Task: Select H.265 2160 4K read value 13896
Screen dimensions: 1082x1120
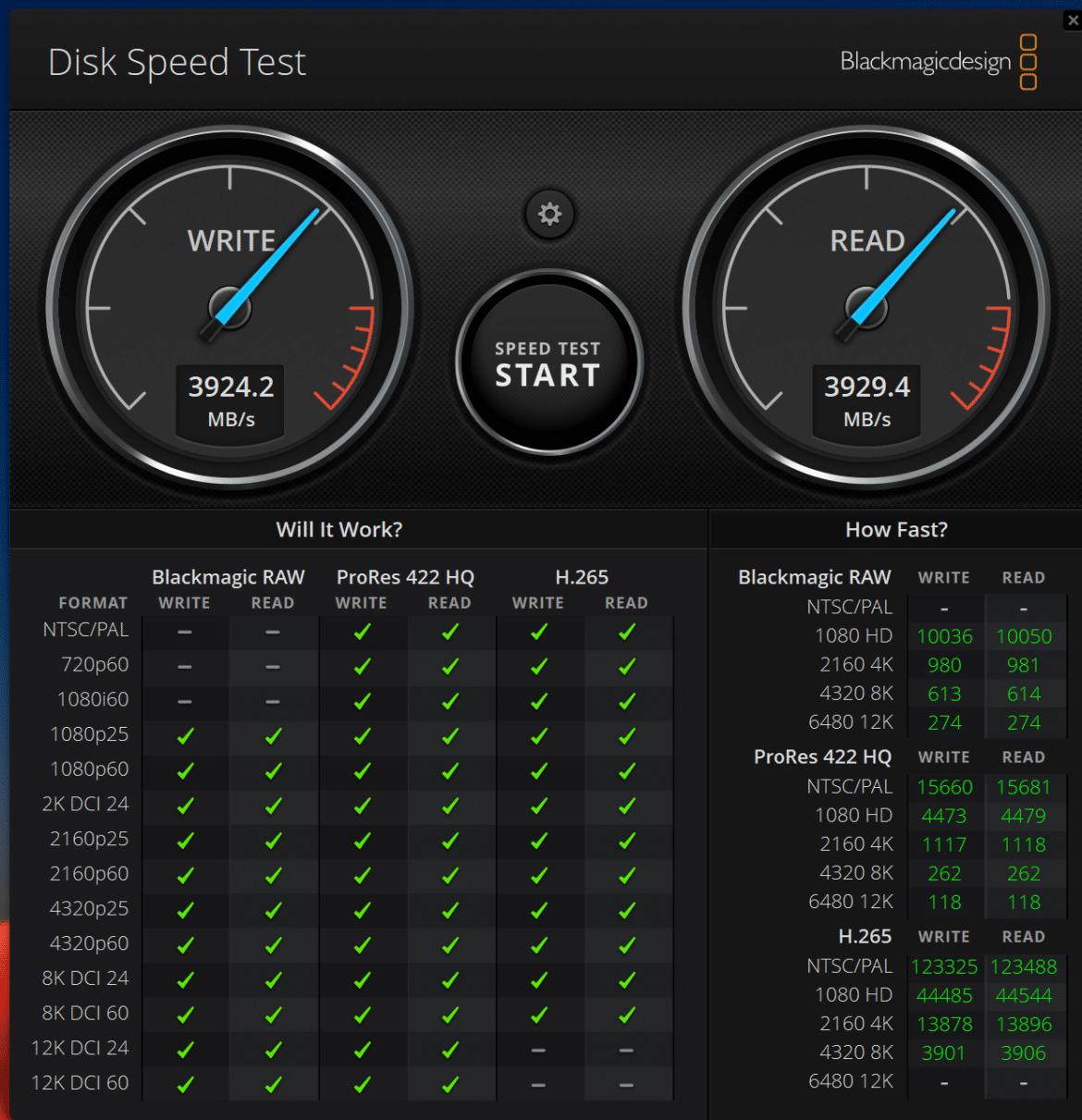Action: [x=1024, y=1024]
